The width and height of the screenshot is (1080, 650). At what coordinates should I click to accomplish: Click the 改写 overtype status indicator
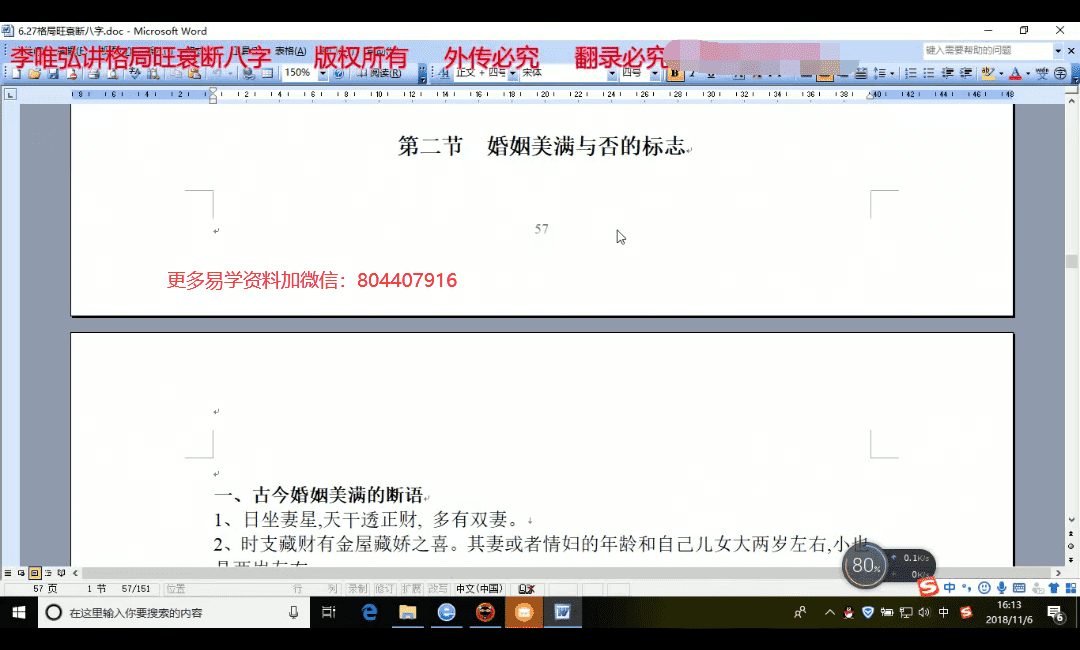click(x=438, y=589)
